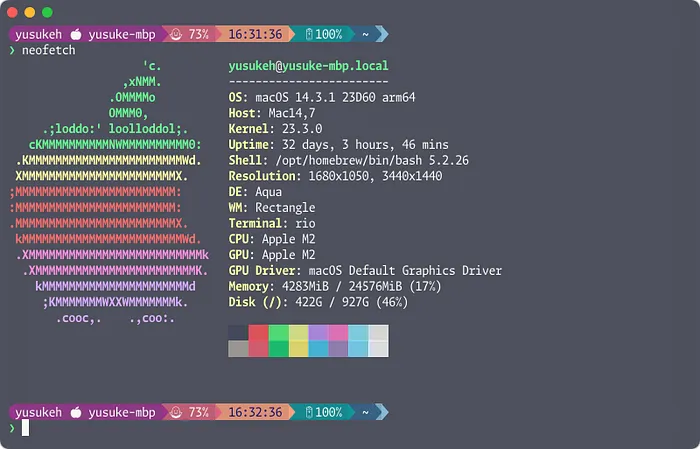This screenshot has height=449, width=700.
Task: Click the '73%' value in the 16:32:36 prompt
Action: [x=199, y=412]
